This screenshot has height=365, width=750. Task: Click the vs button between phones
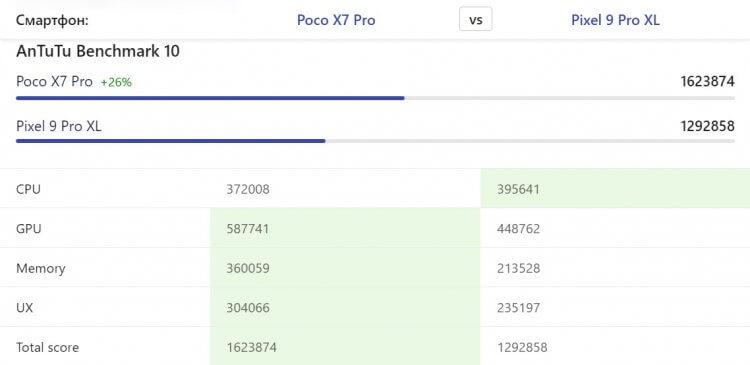coord(475,20)
